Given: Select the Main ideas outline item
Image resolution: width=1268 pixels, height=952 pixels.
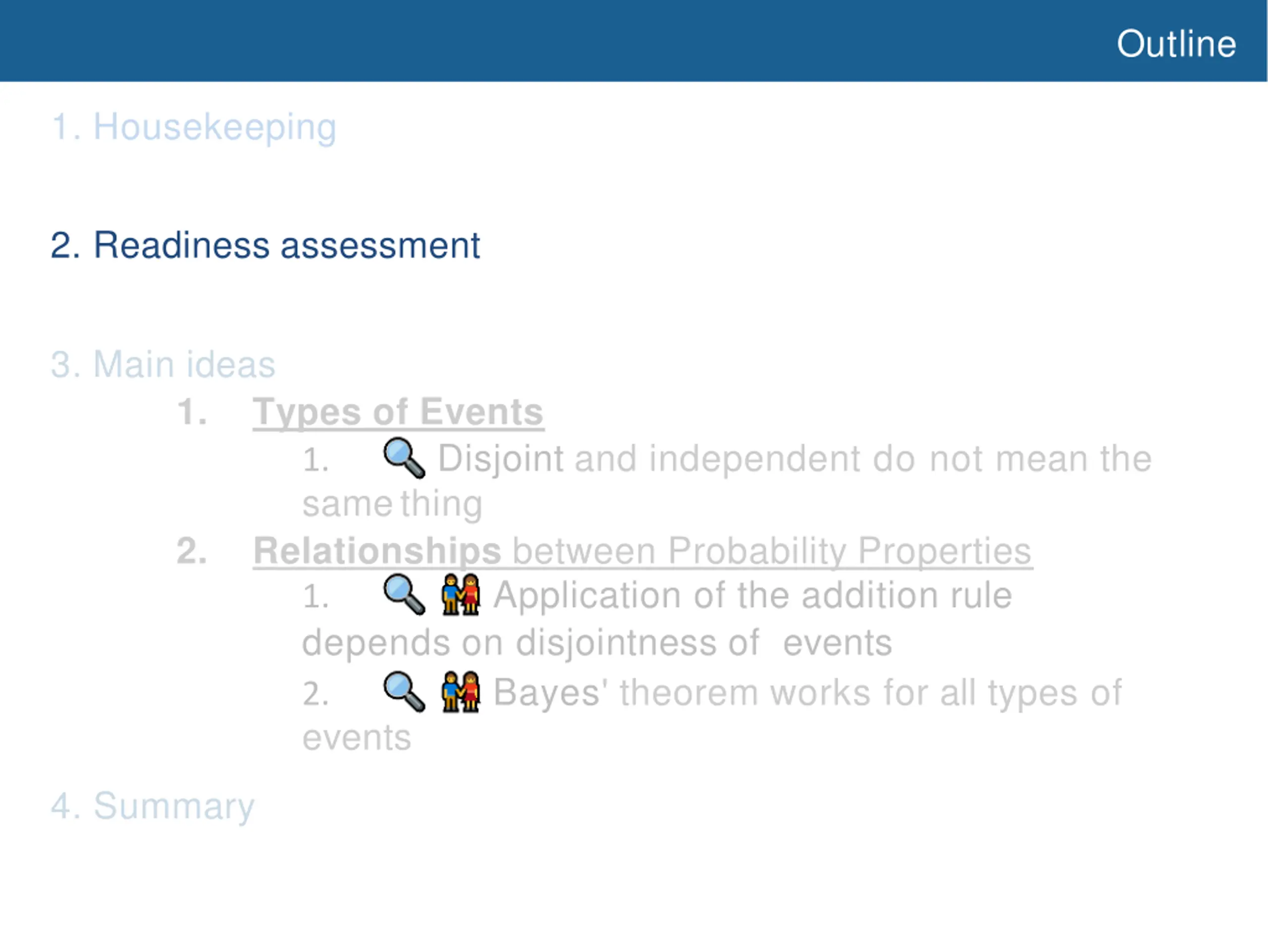Looking at the screenshot, I should pos(163,364).
